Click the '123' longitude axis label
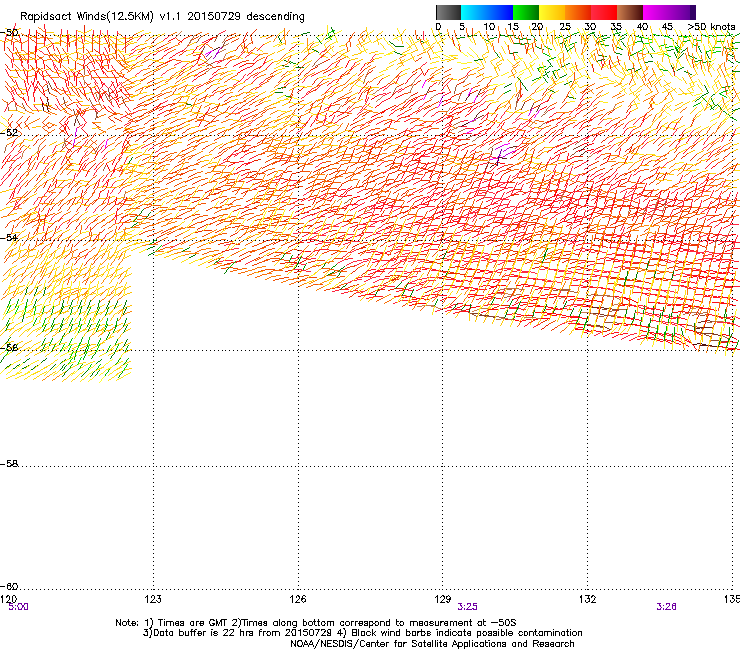The image size is (740, 650). coord(153,599)
